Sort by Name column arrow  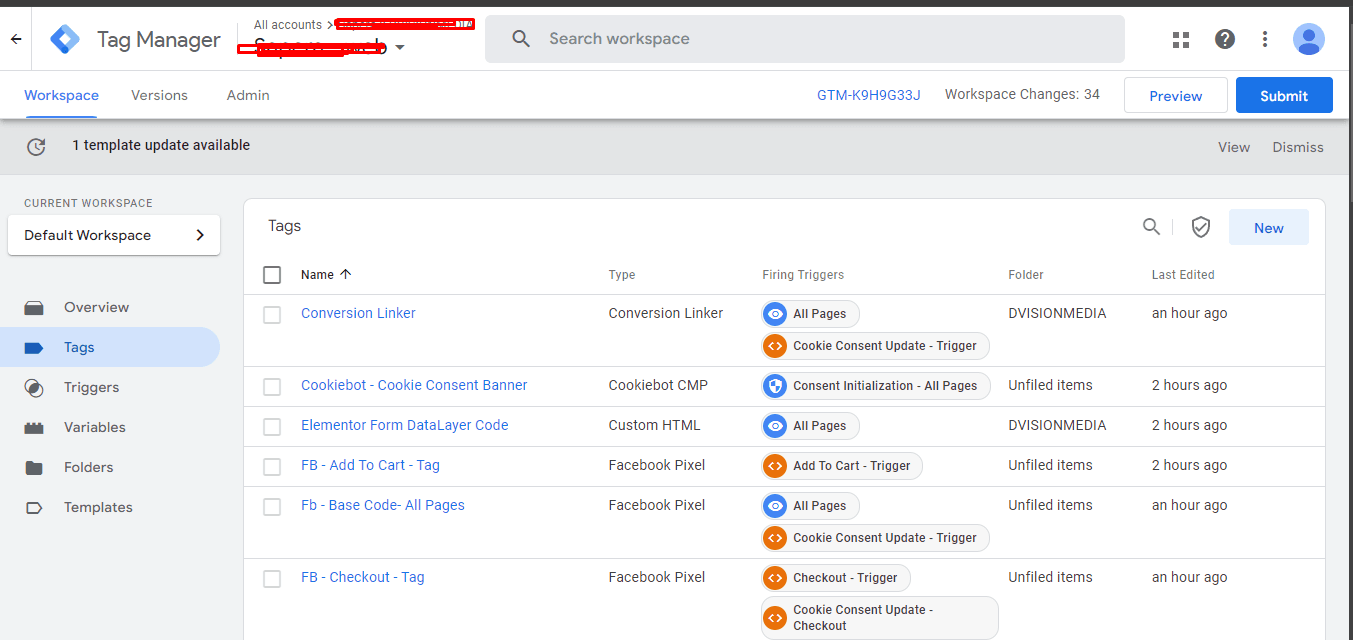tap(346, 274)
